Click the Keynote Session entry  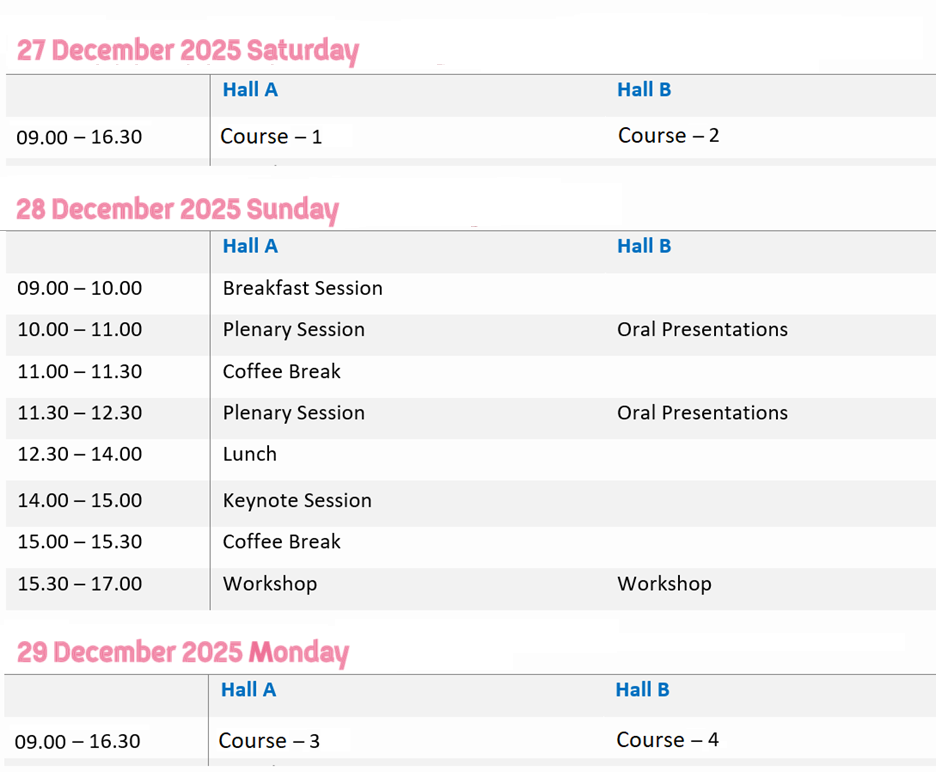click(x=297, y=501)
